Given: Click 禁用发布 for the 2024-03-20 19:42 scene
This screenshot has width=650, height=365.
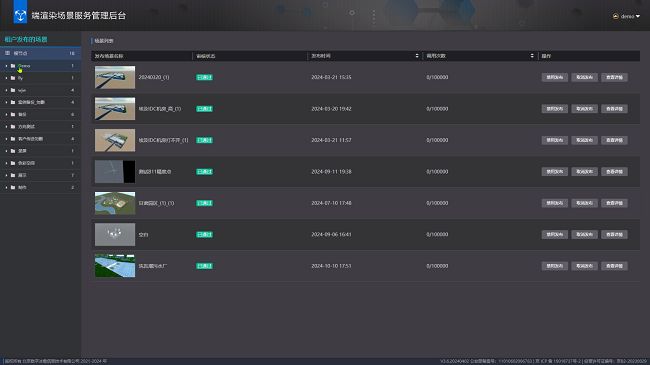Looking at the screenshot, I should pyautogui.click(x=555, y=109).
